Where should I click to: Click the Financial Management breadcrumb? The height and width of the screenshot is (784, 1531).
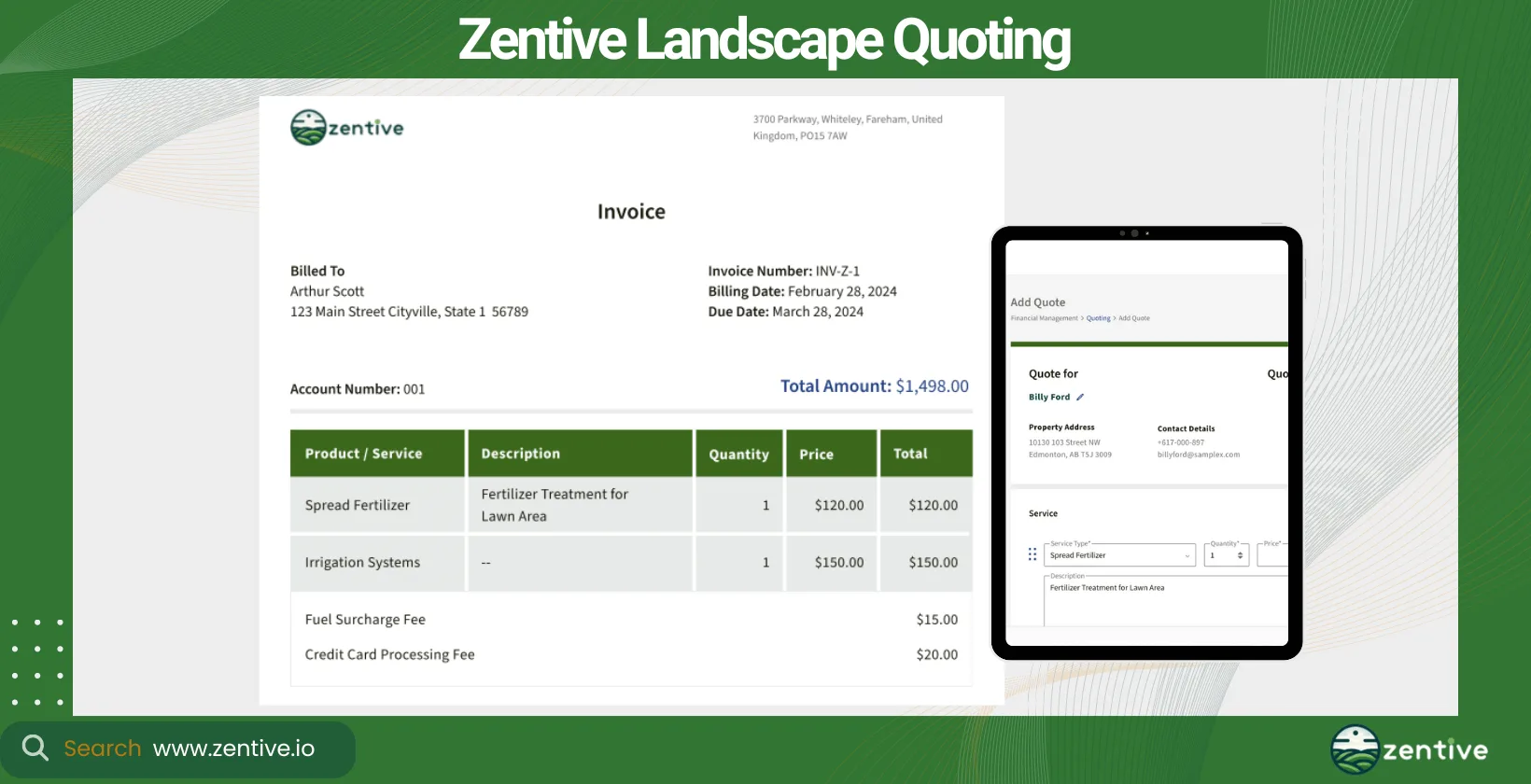(x=1044, y=318)
